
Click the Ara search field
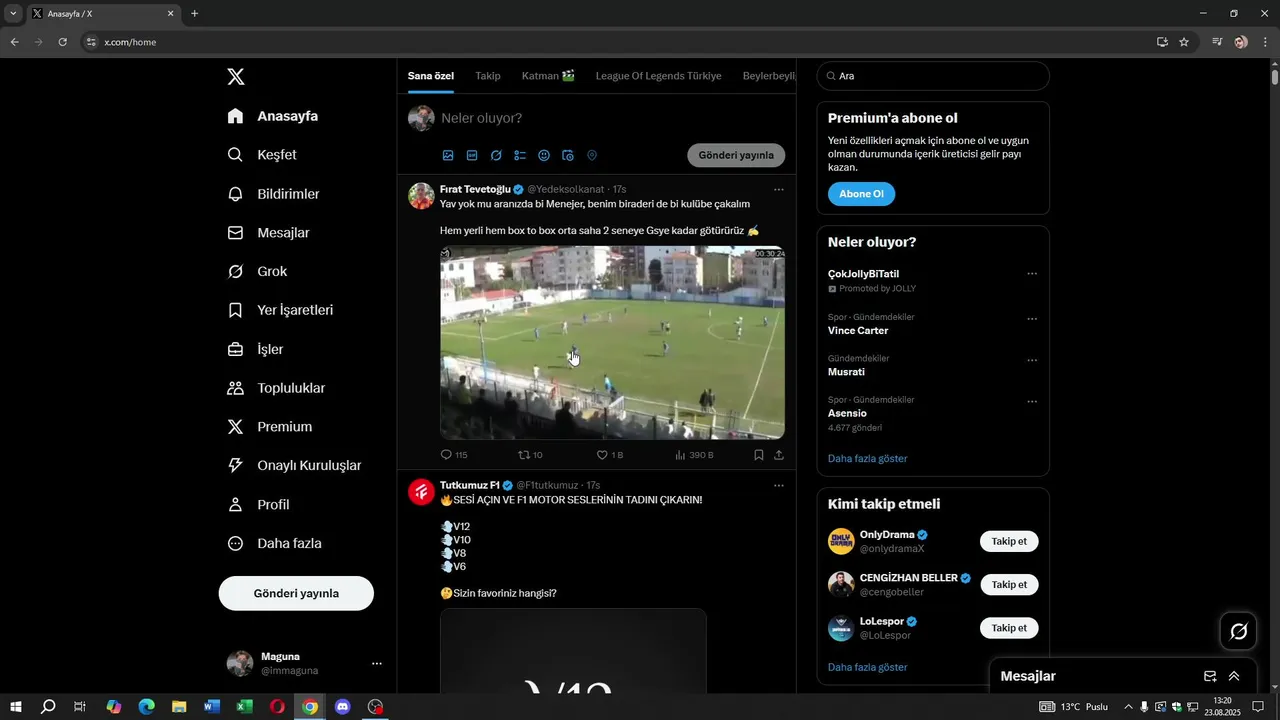point(933,76)
